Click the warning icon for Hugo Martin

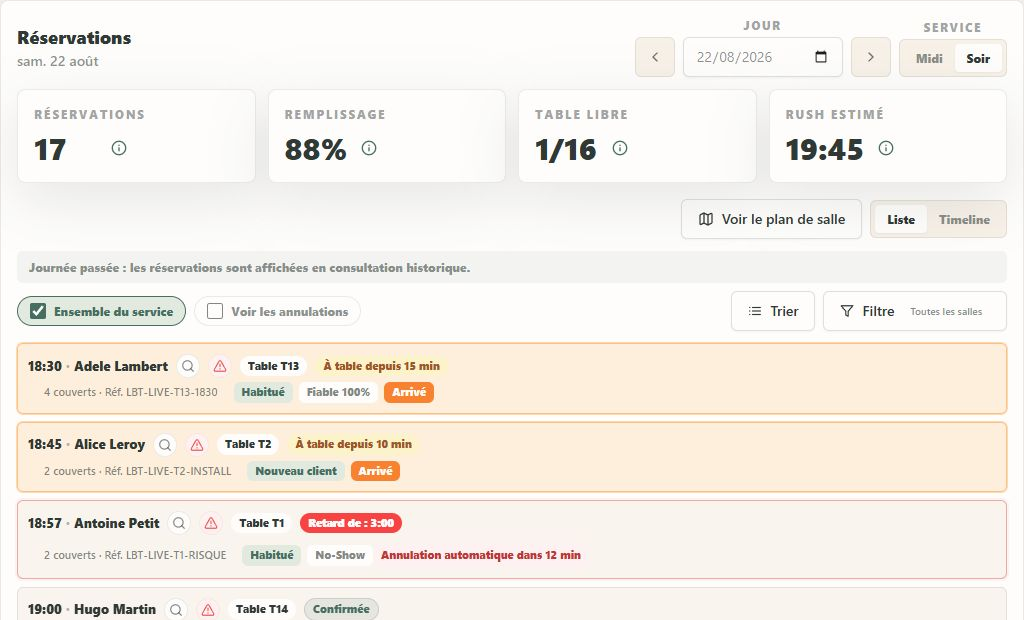click(x=208, y=610)
